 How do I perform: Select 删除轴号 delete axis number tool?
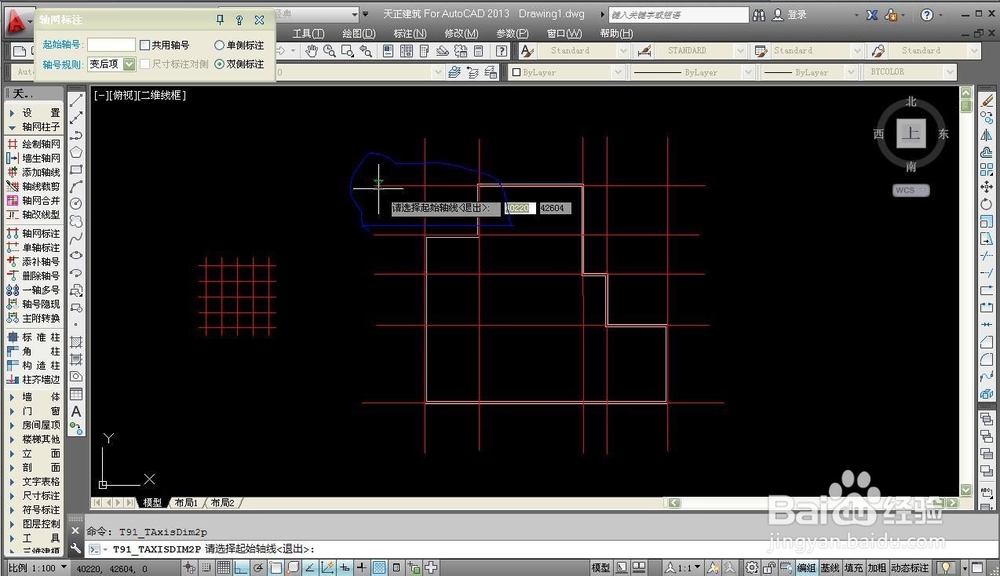point(34,276)
